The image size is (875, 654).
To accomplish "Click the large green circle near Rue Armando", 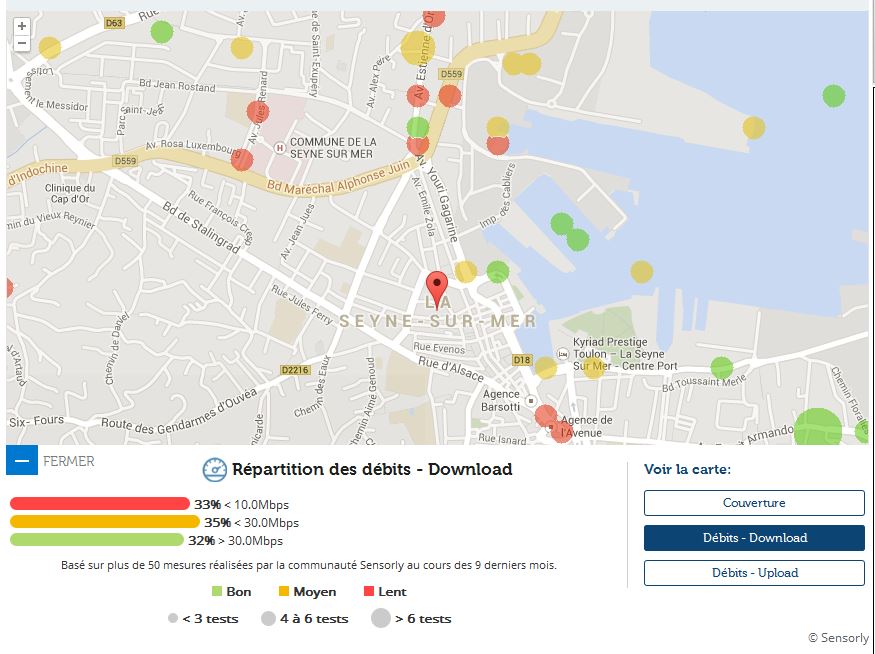I will click(x=817, y=428).
